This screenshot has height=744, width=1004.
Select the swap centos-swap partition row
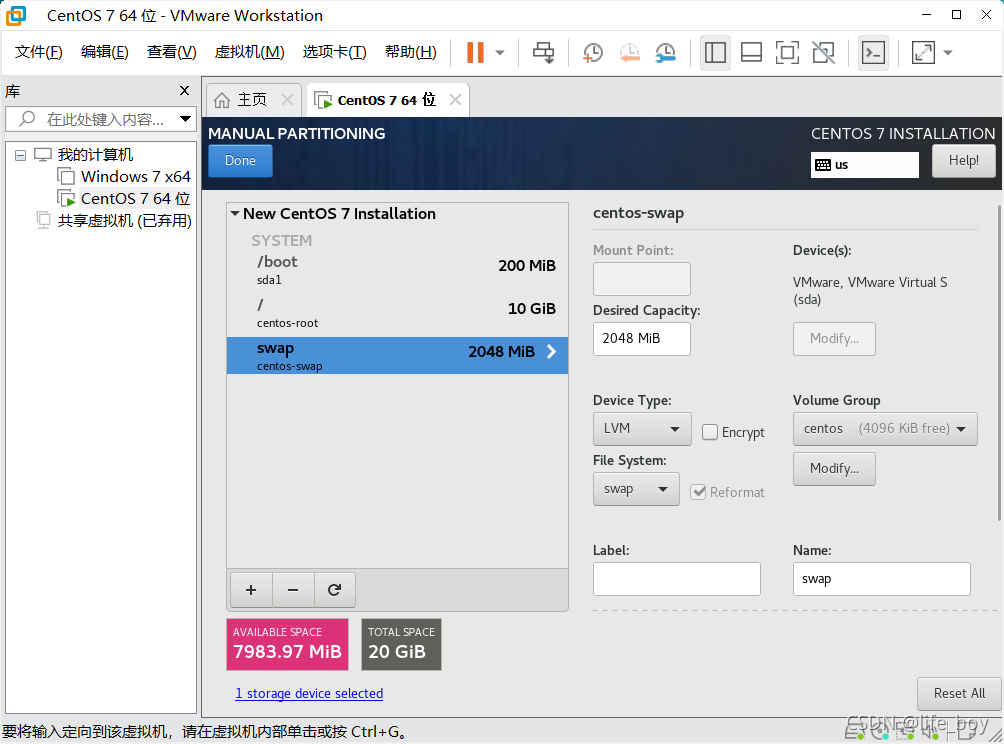[397, 355]
